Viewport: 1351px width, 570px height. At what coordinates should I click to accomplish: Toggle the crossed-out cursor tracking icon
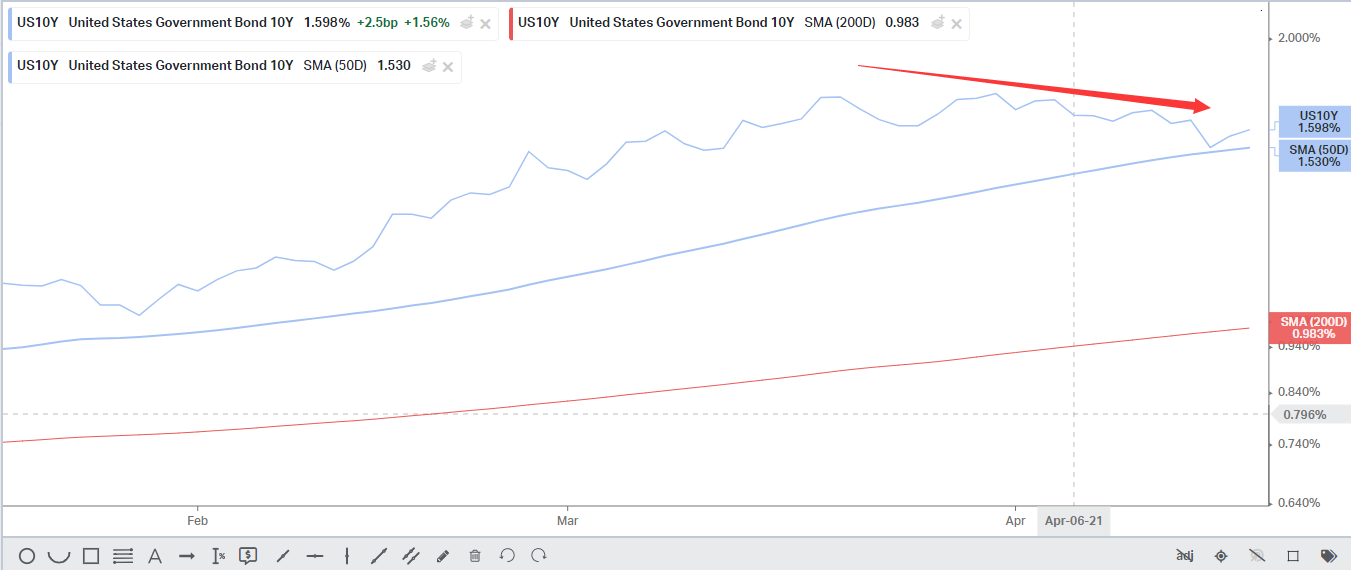pos(1257,556)
